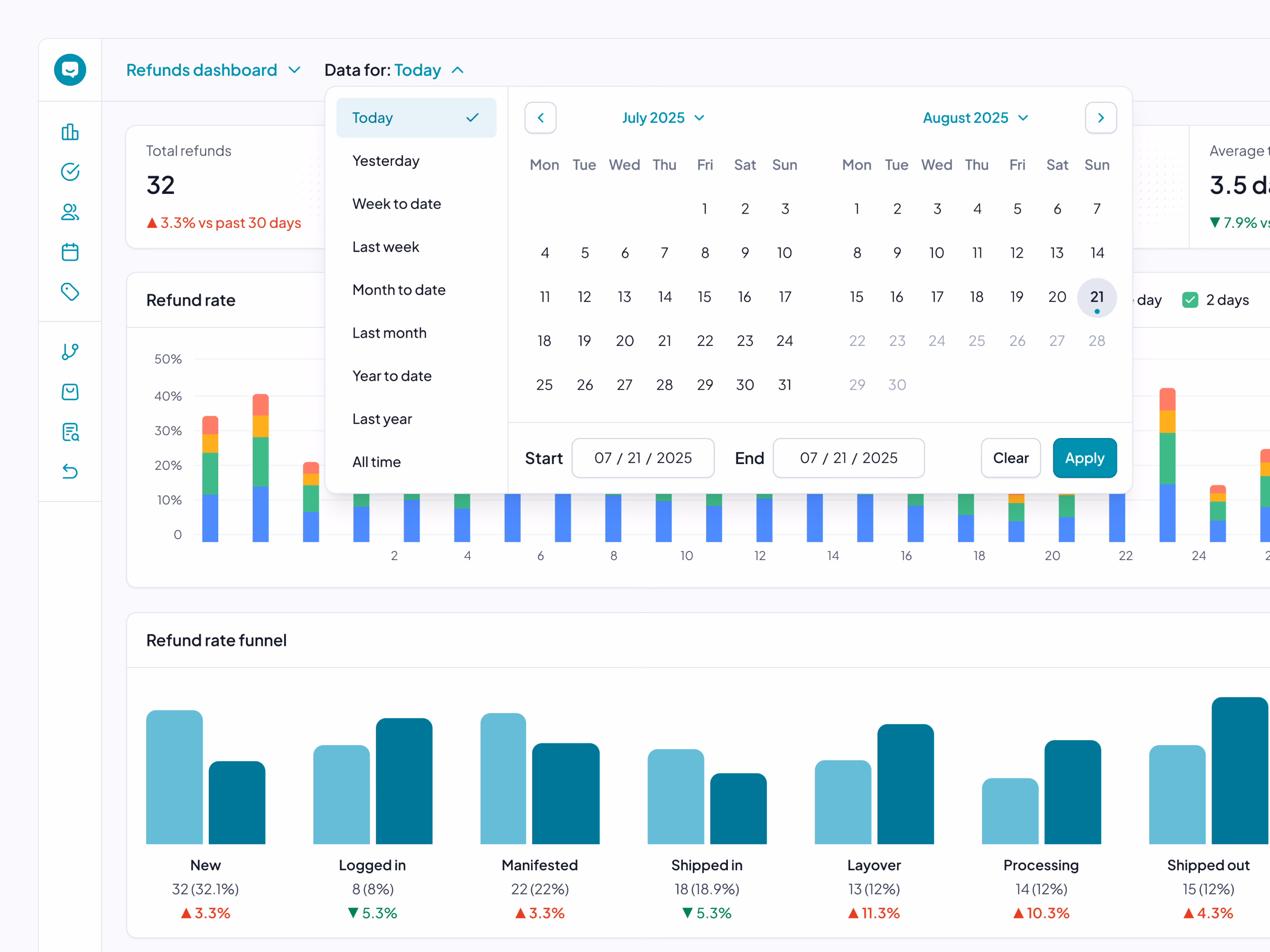The image size is (1270, 952).
Task: Select August 1 in the calendar
Action: [856, 209]
